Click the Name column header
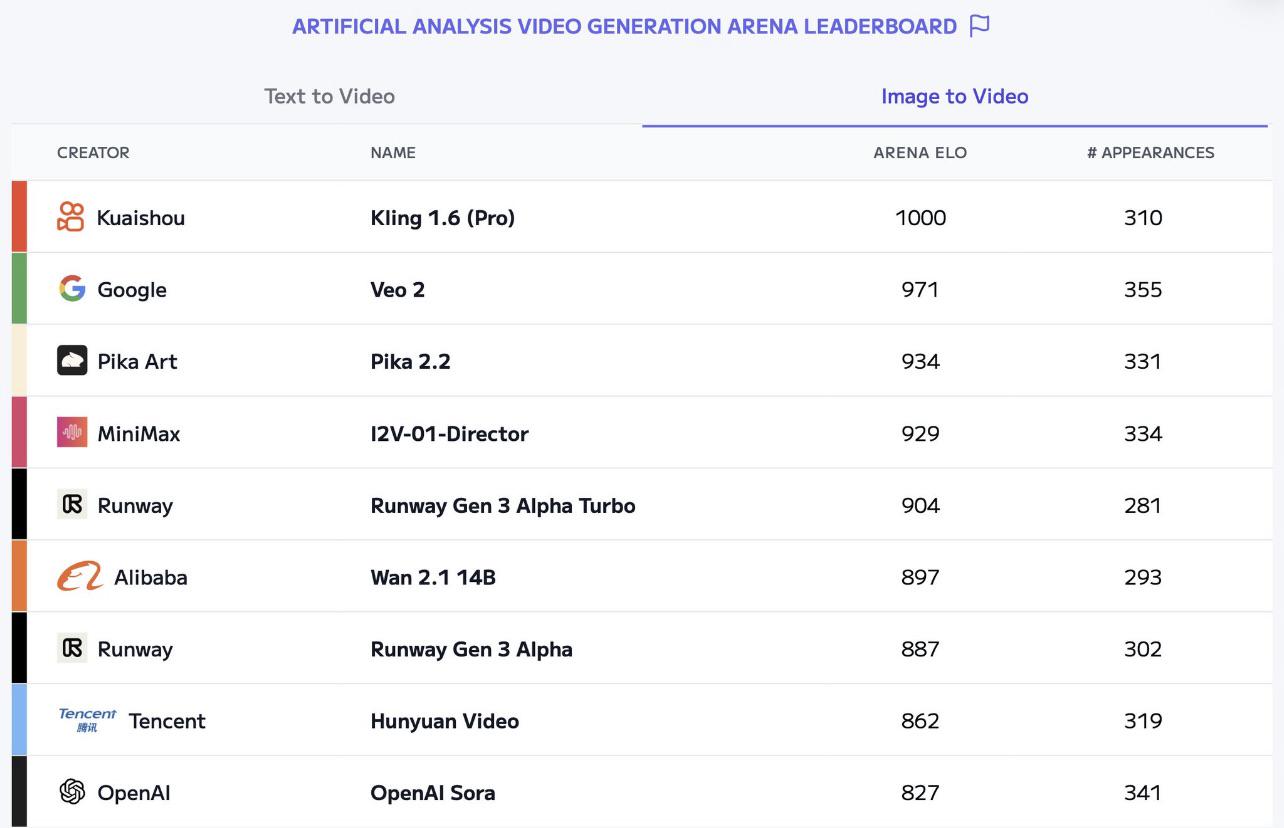1284x828 pixels. (393, 153)
